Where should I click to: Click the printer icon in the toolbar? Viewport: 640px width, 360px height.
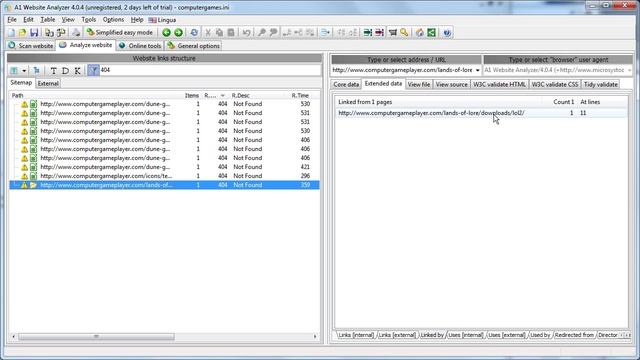76,33
